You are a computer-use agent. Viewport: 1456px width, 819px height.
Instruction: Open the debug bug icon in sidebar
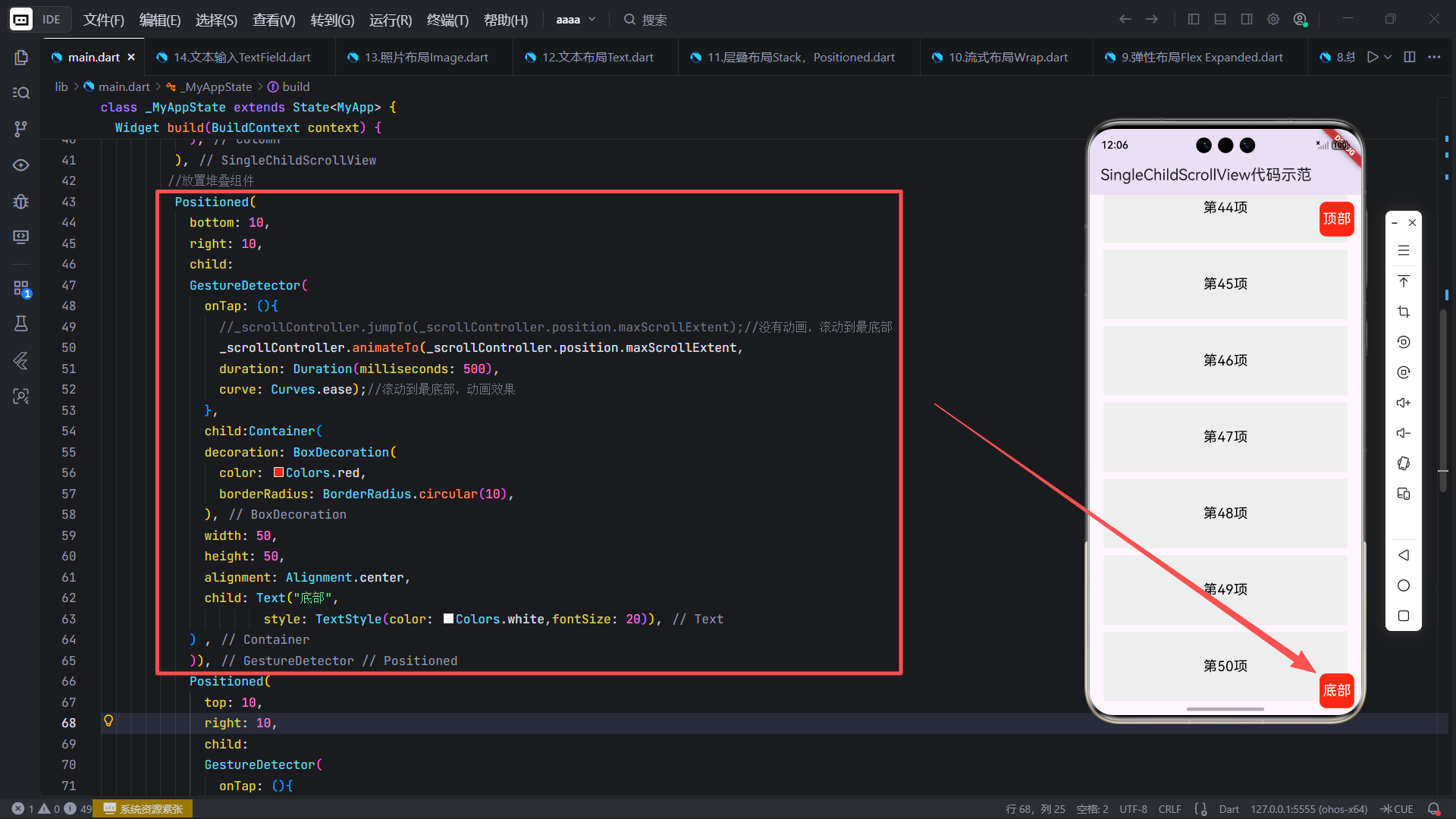tap(21, 201)
